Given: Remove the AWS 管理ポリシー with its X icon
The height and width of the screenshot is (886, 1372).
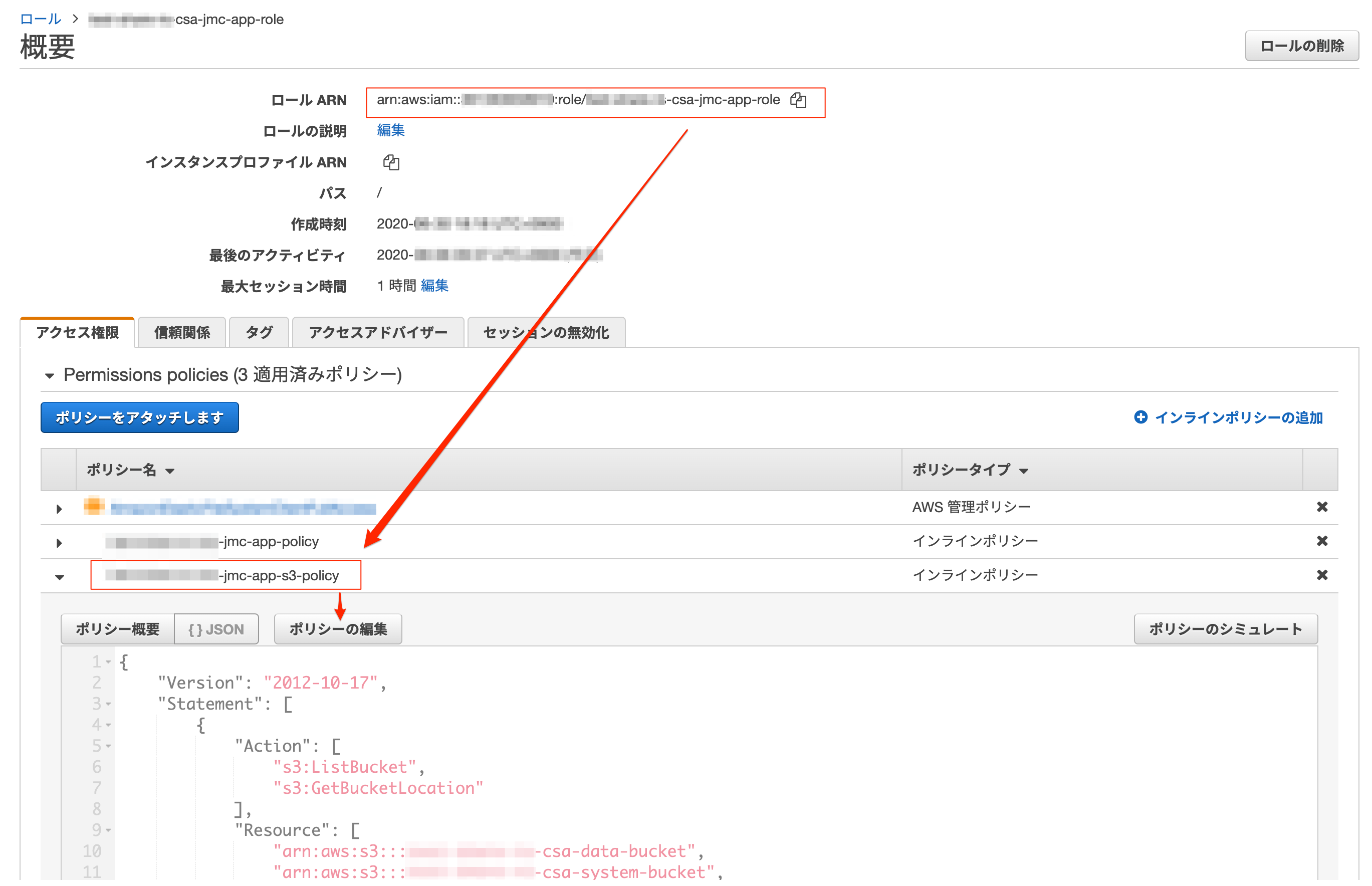Looking at the screenshot, I should (x=1322, y=507).
